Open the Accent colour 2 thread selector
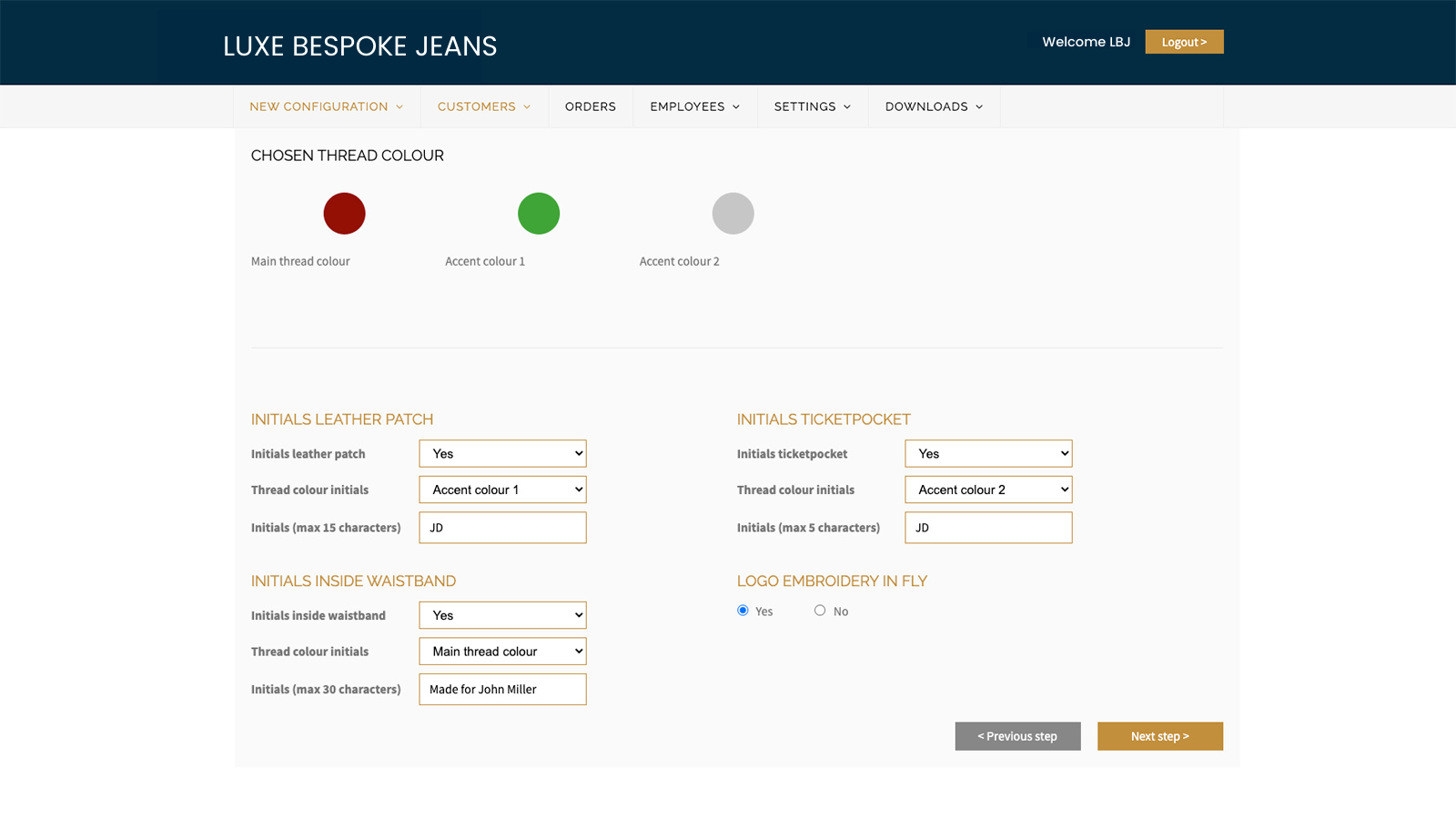The height and width of the screenshot is (819, 1456). [x=988, y=489]
